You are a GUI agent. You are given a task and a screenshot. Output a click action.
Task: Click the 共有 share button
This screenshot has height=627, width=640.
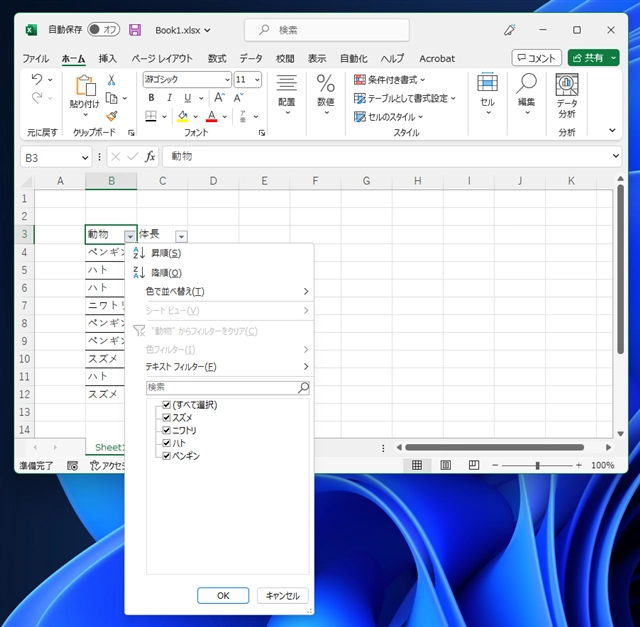(x=588, y=58)
